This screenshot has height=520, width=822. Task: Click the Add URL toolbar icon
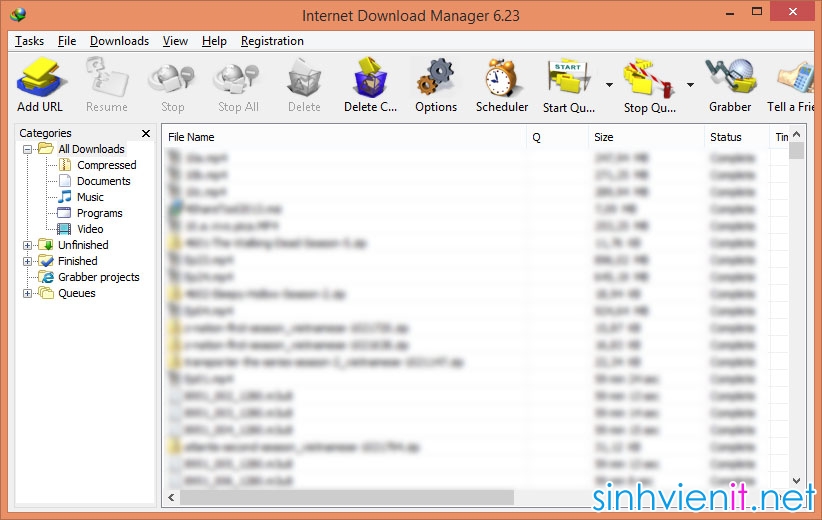(40, 79)
